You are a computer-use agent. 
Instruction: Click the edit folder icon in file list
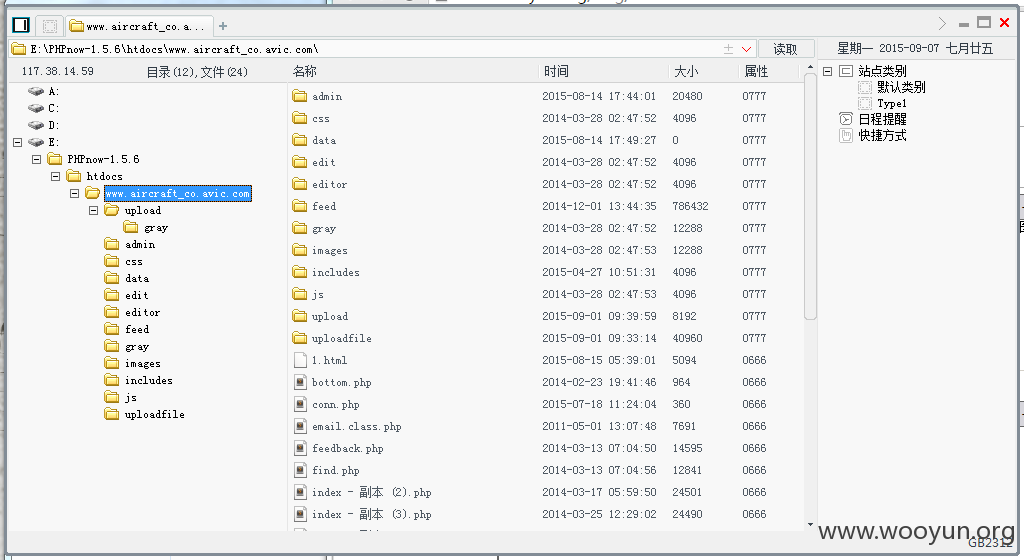300,162
